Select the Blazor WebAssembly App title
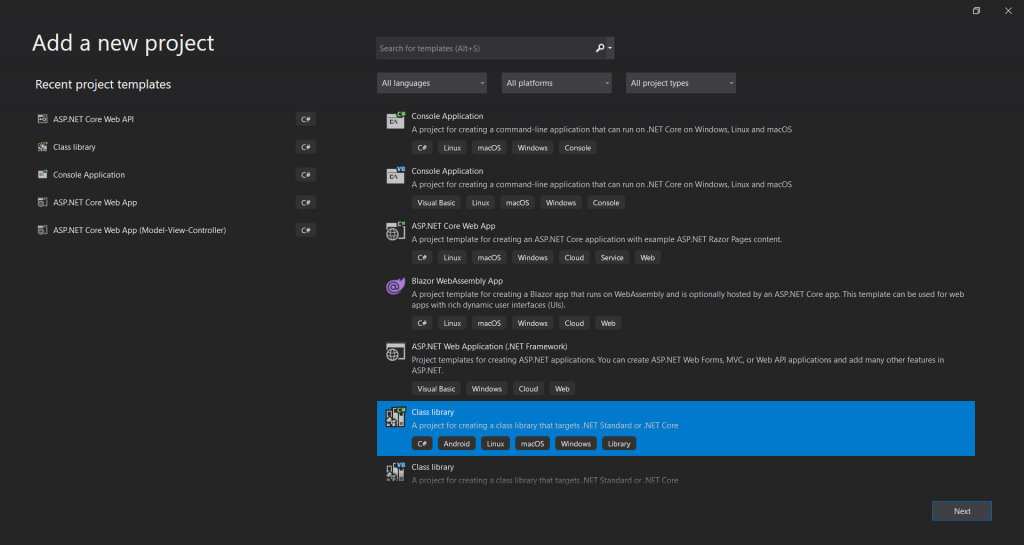Image resolution: width=1024 pixels, height=545 pixels. point(457,281)
